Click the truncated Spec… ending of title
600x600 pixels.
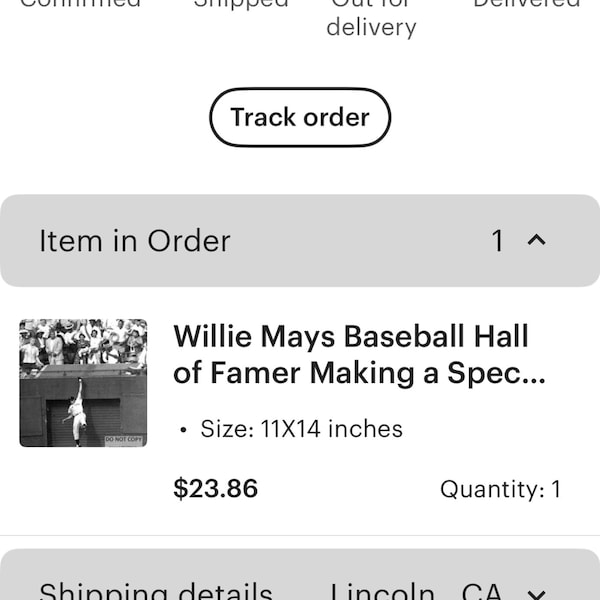click(x=496, y=374)
